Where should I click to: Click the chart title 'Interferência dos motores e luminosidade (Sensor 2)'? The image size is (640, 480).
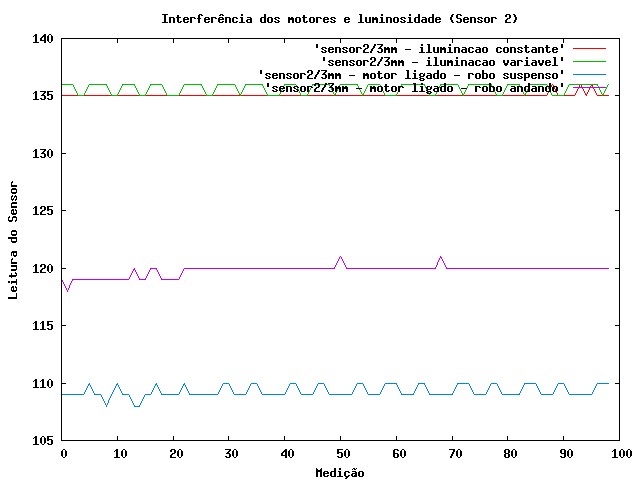[339, 19]
